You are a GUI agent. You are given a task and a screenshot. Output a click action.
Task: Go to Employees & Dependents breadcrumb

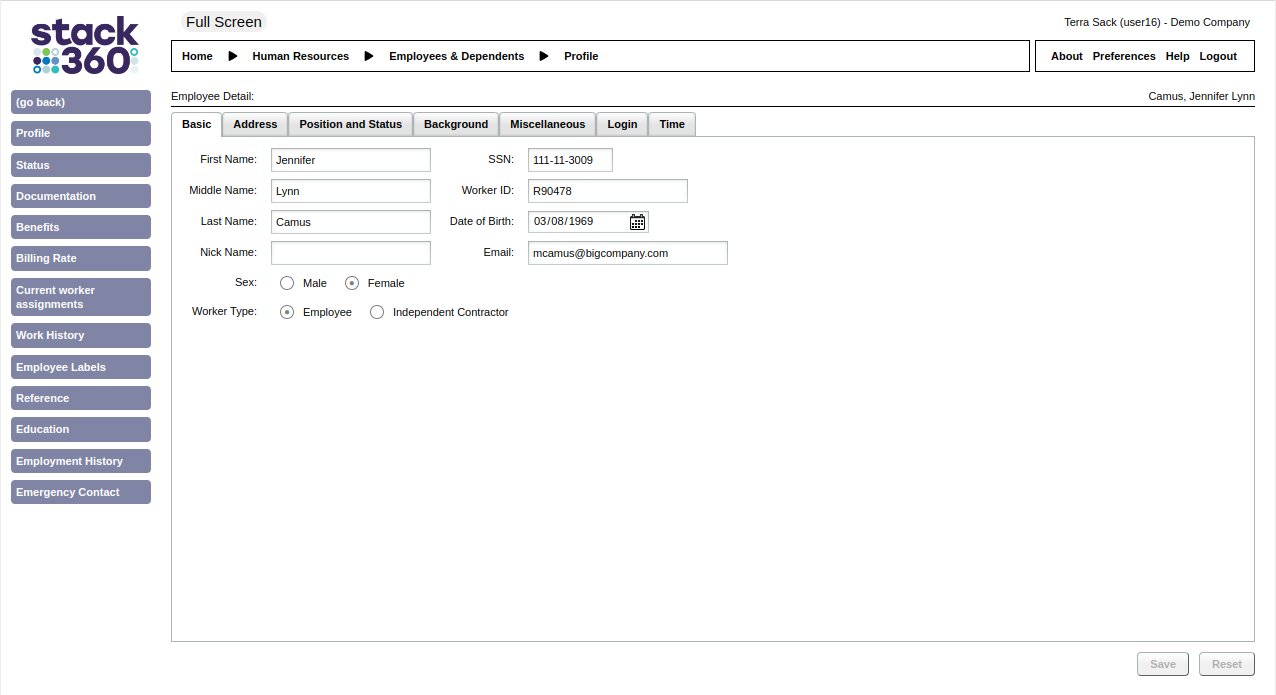(456, 56)
